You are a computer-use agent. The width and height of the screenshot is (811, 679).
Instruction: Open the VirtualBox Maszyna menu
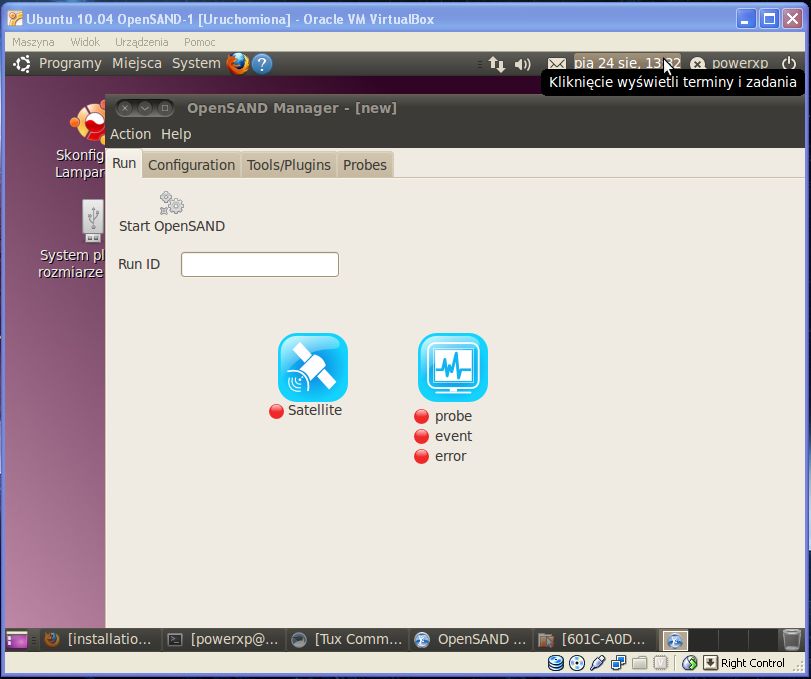(x=33, y=42)
